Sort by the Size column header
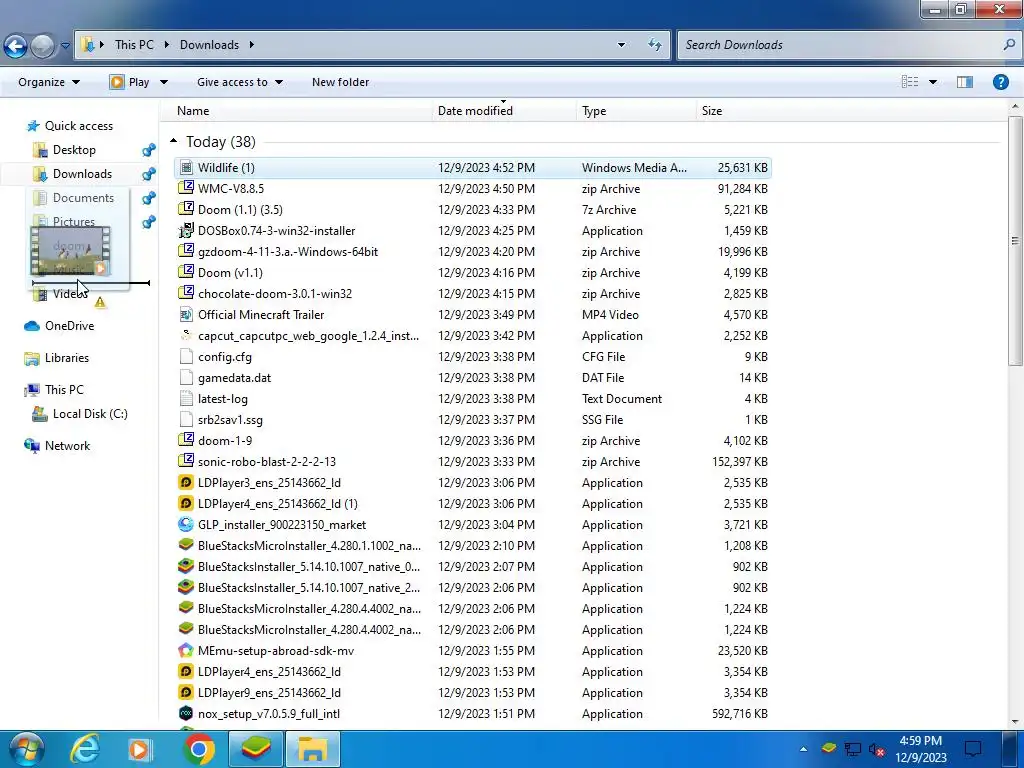1024x768 pixels. tap(712, 111)
